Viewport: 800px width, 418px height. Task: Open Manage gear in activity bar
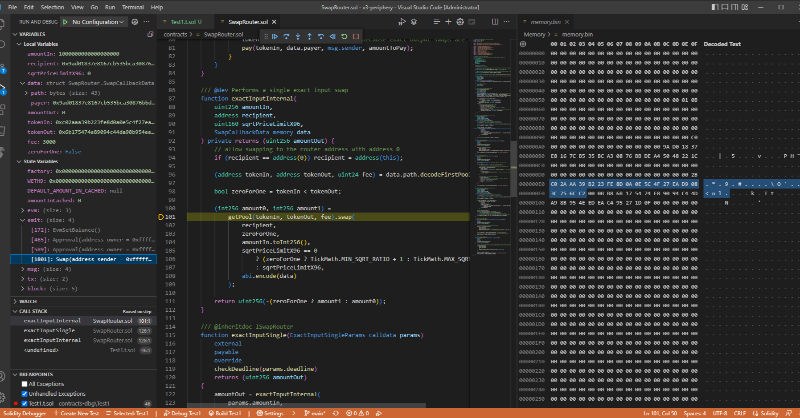[x=3, y=397]
